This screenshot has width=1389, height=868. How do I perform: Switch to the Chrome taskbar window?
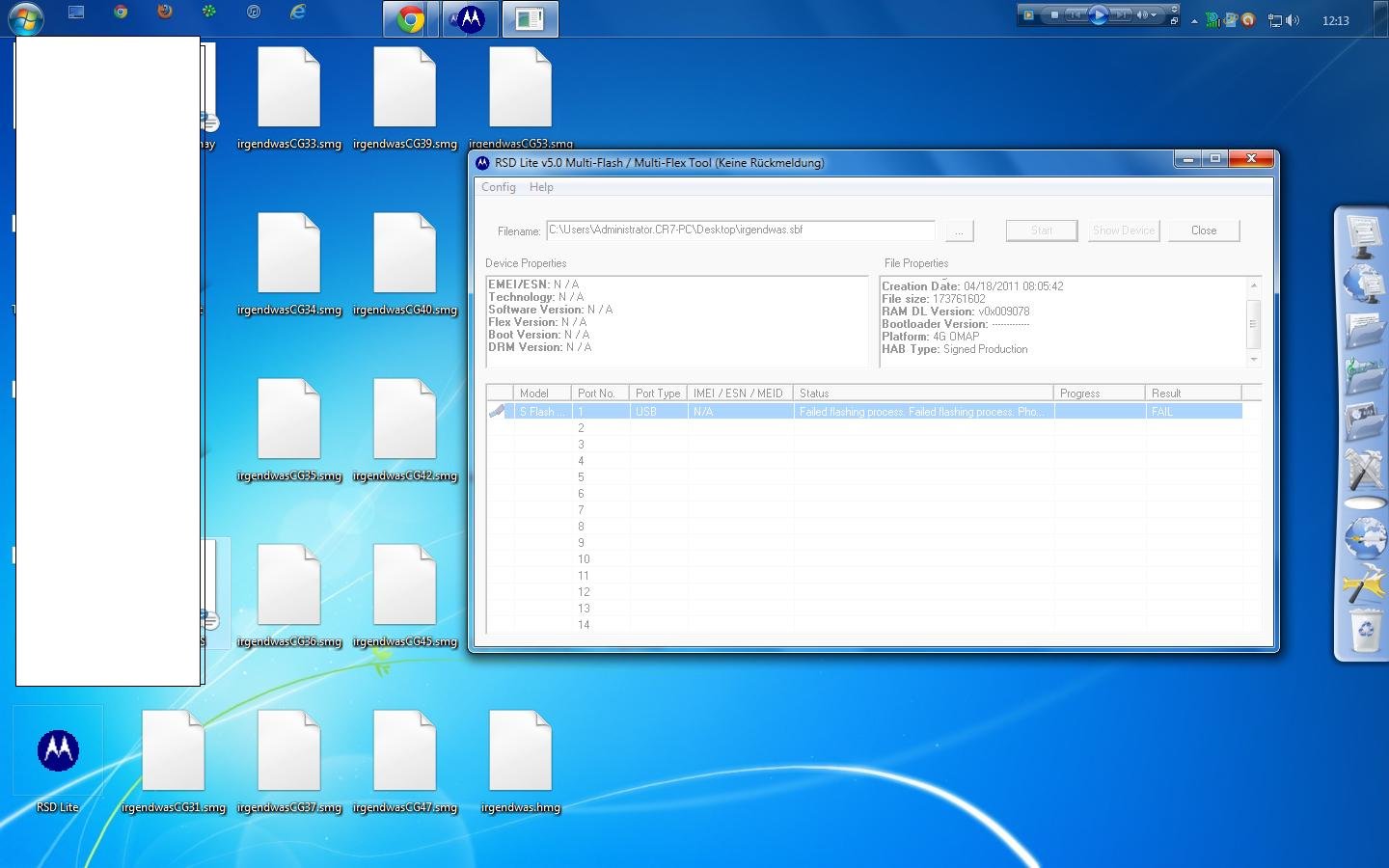point(411,18)
